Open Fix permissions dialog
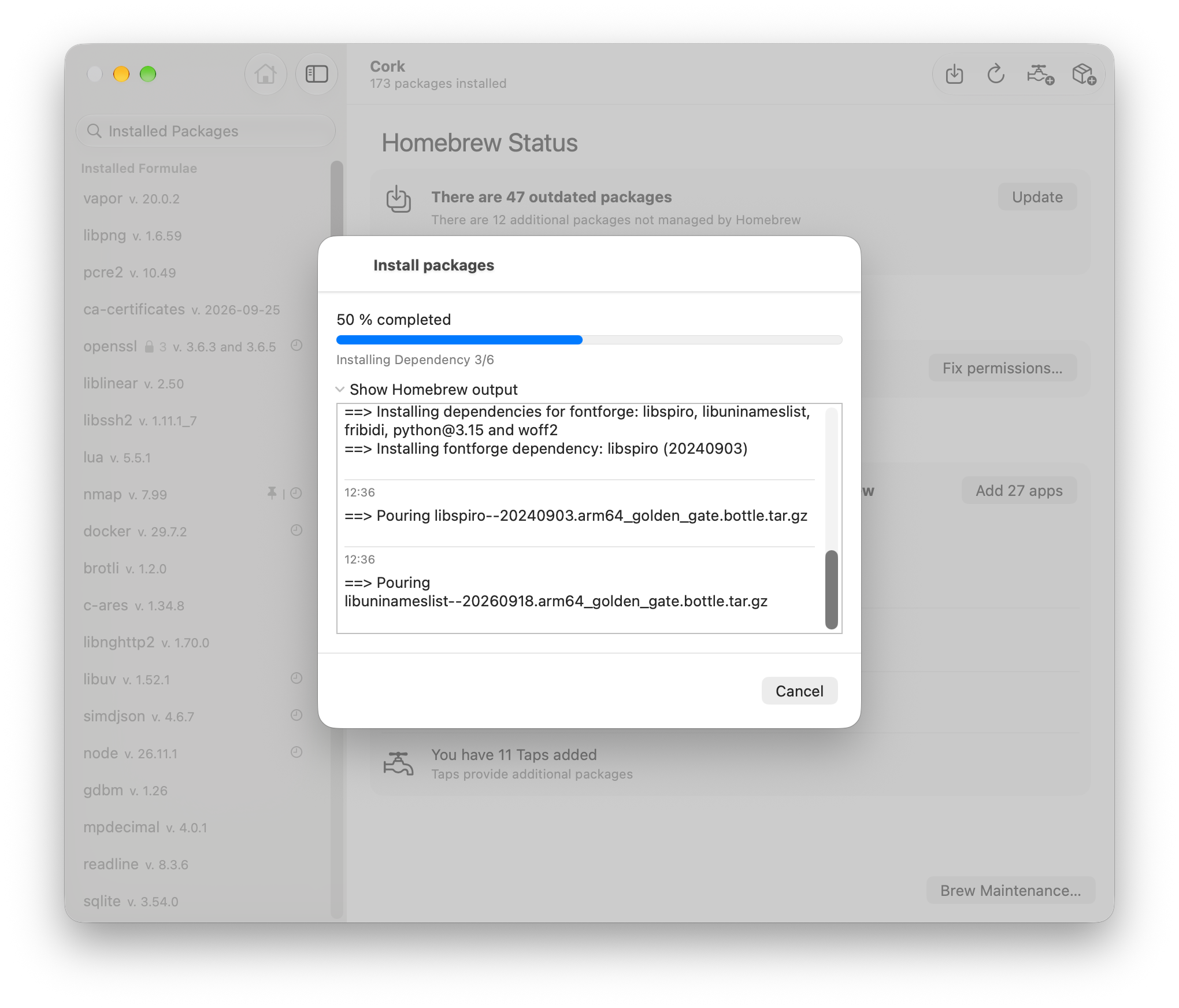The image size is (1179, 1008). click(1002, 368)
